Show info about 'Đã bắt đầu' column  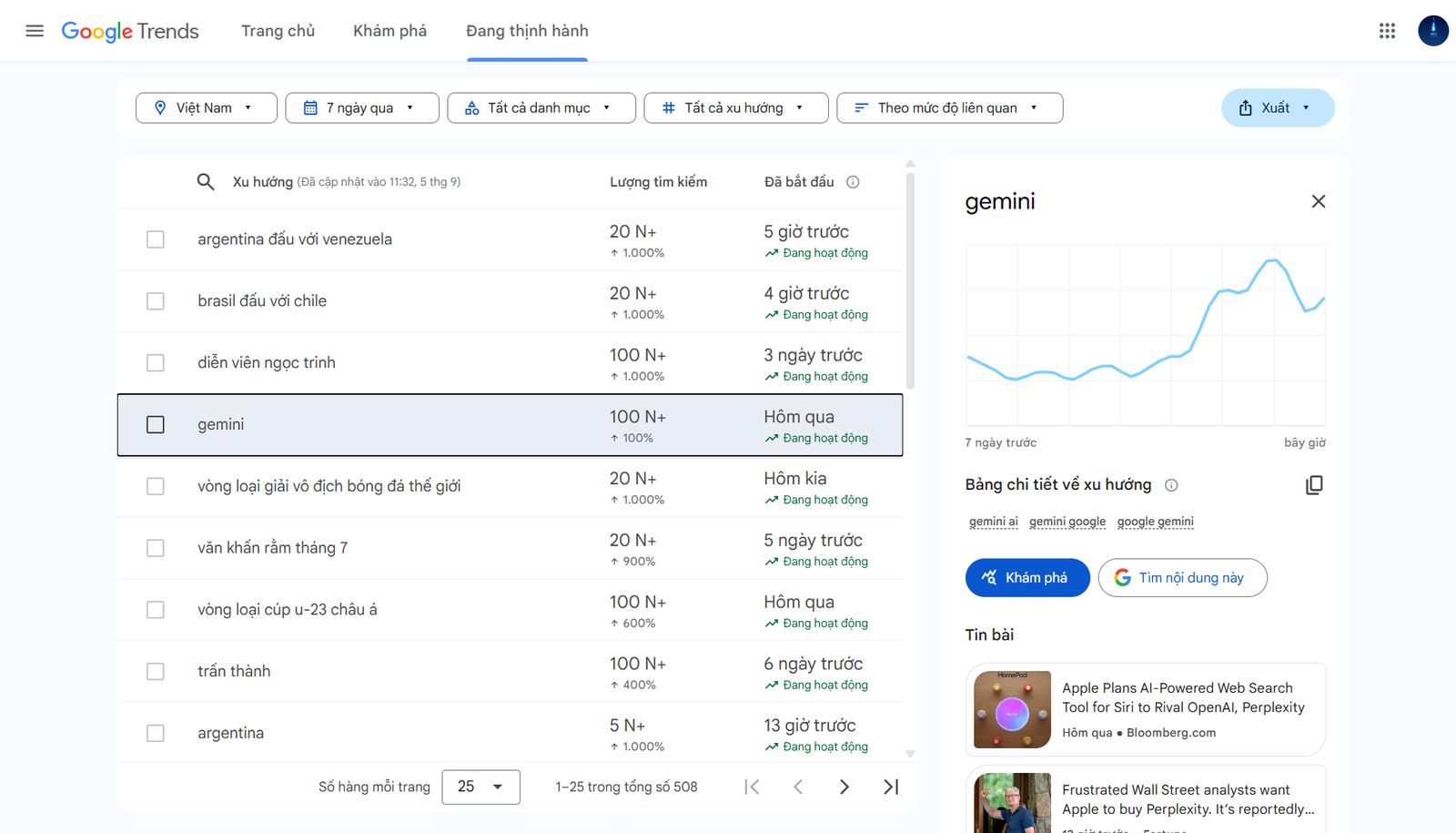point(853,182)
